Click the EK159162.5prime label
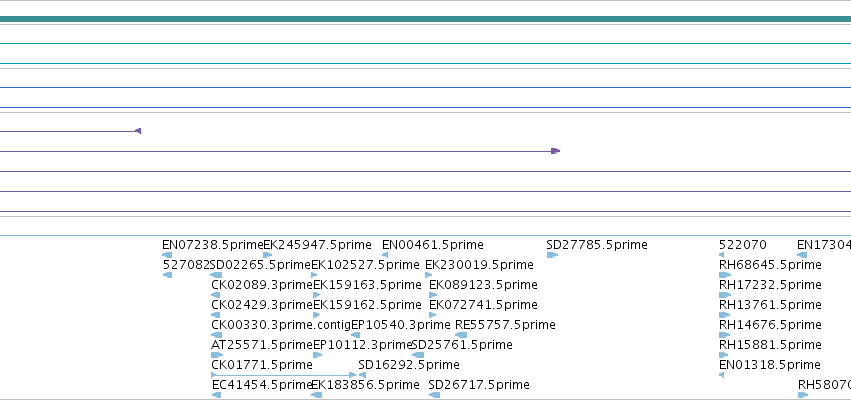 pyautogui.click(x=367, y=305)
